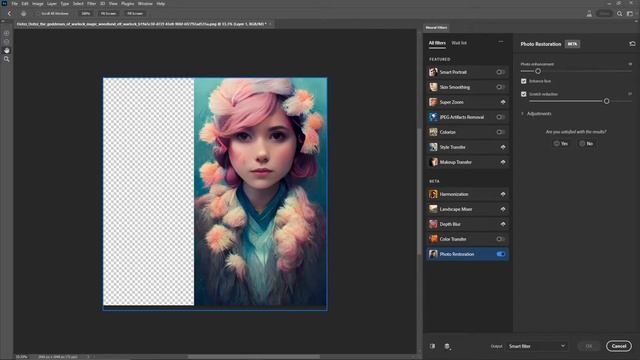Enable the Colorize toggle
This screenshot has height=360, width=640.
click(500, 132)
